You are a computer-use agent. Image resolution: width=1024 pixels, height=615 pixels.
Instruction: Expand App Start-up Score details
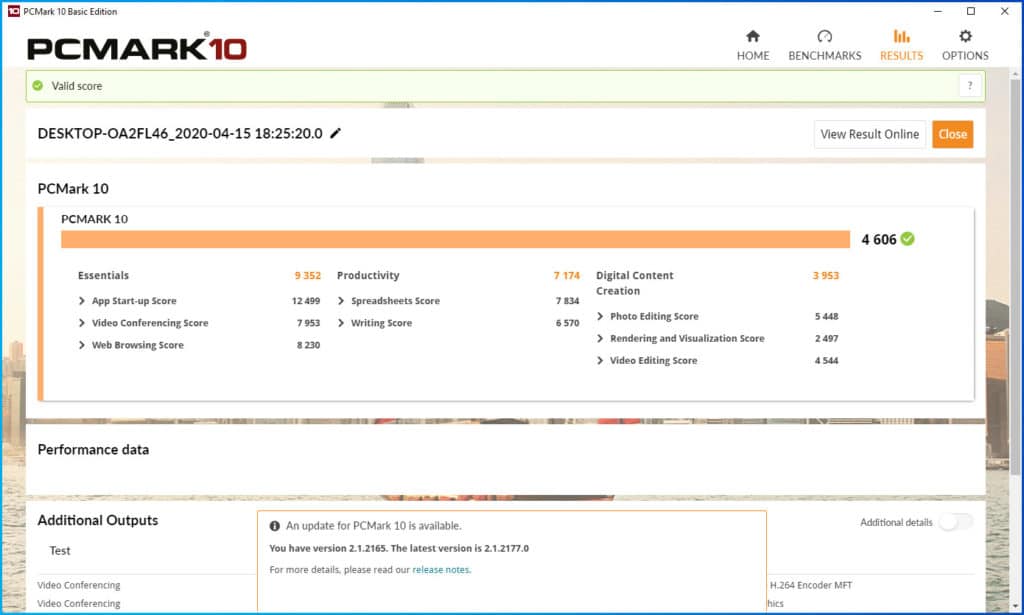(x=82, y=300)
